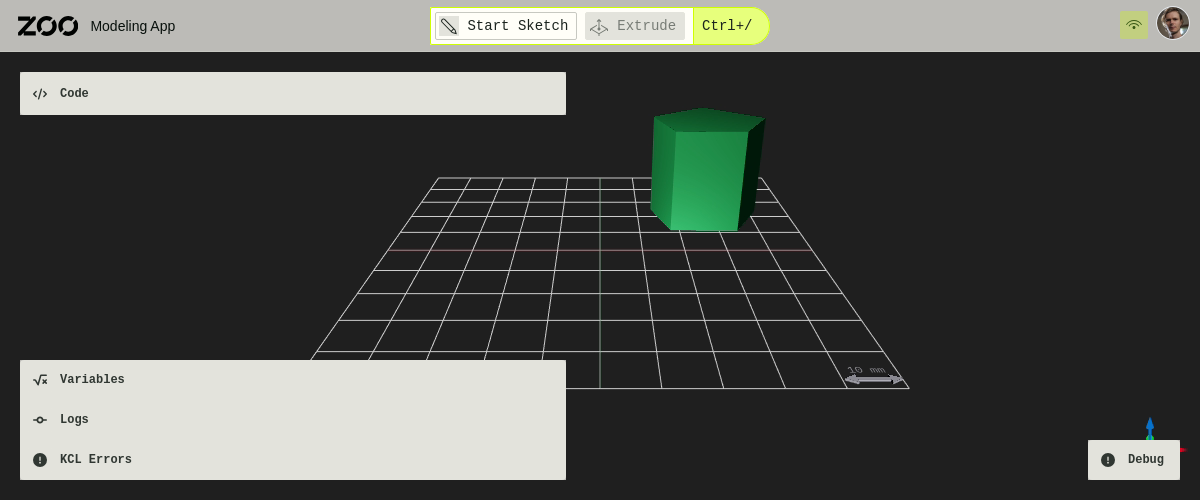1200x500 pixels.
Task: Click the Variables square-root icon
Action: tap(40, 380)
